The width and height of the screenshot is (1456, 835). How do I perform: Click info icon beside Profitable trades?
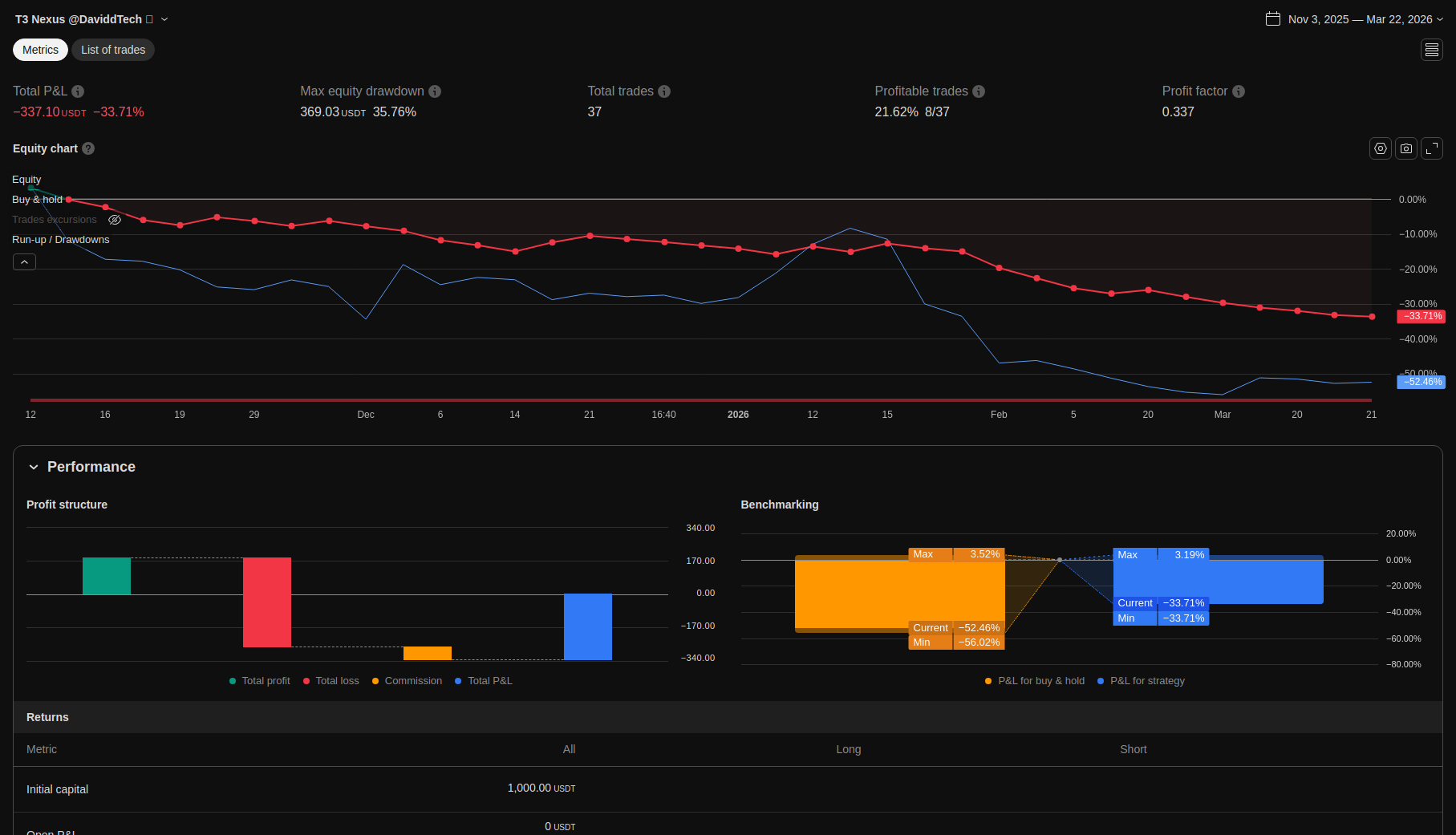(x=979, y=91)
